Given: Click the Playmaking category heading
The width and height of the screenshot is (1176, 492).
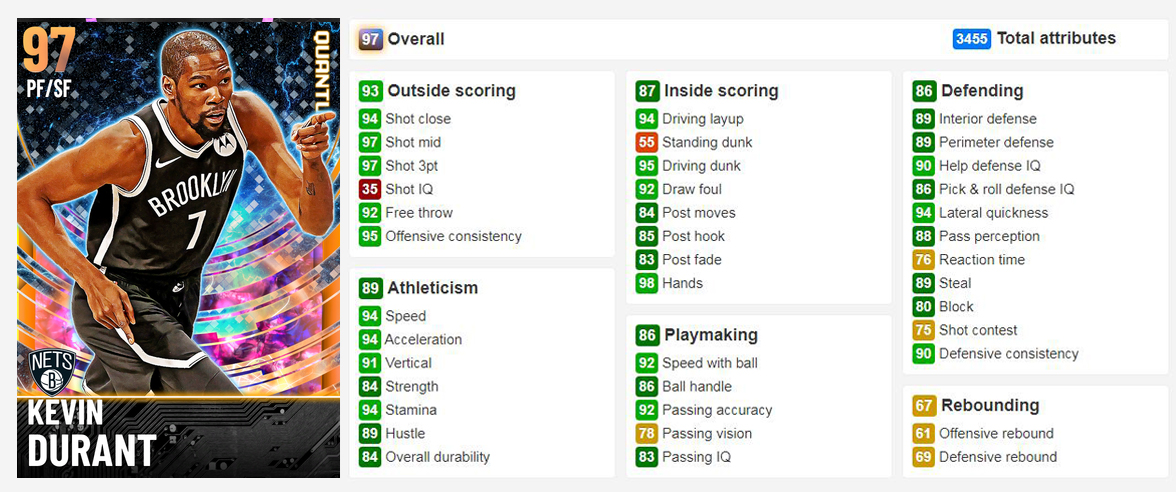Looking at the screenshot, I should click(710, 335).
